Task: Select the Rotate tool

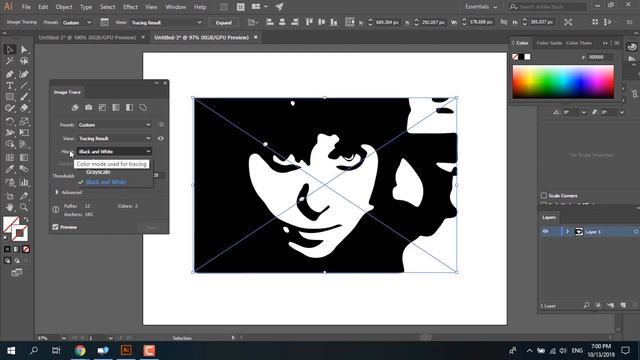Action: (x=10, y=121)
